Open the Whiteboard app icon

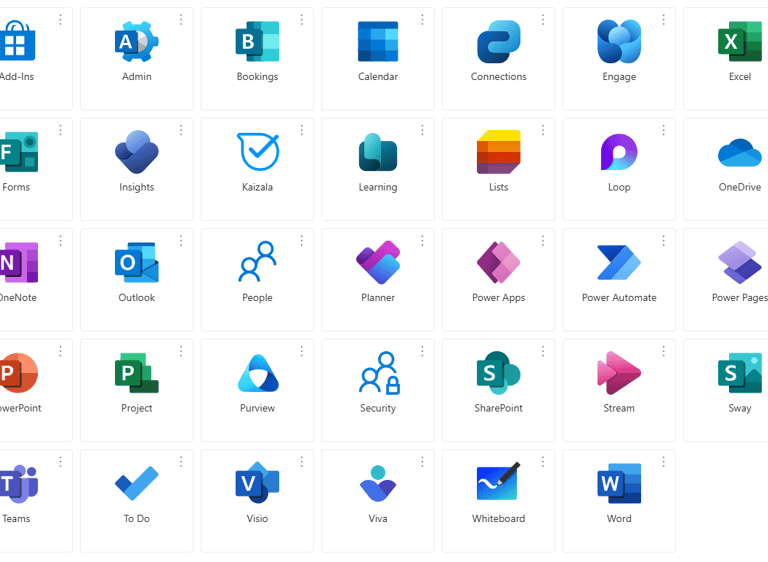click(499, 481)
